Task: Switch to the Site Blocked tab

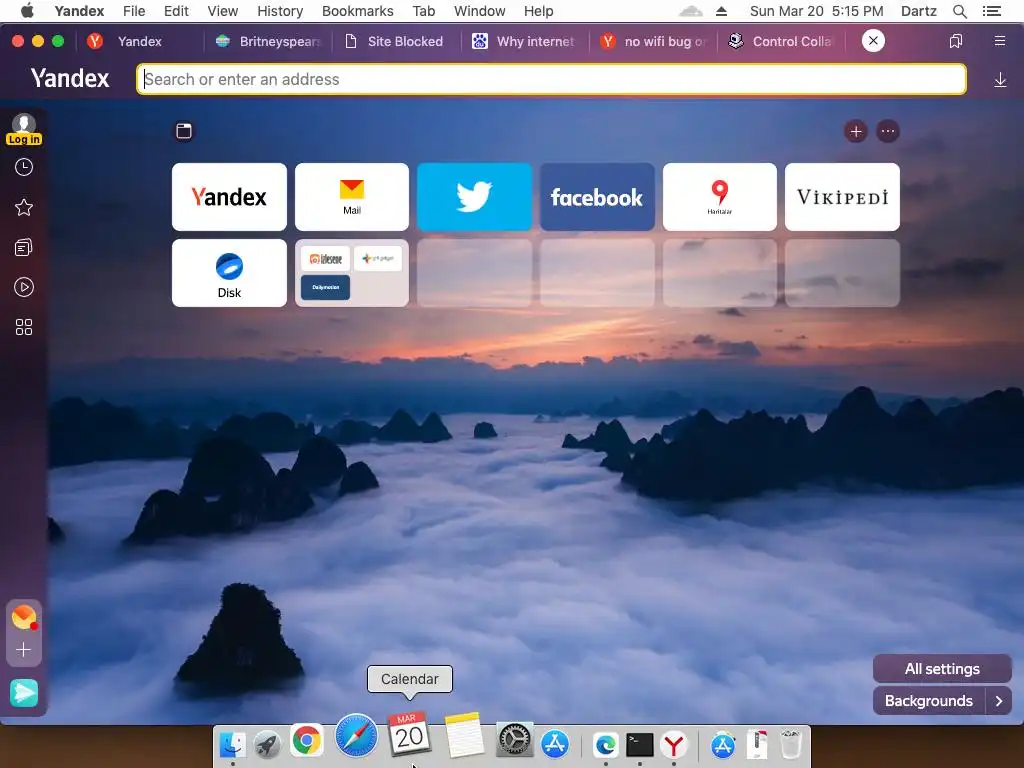Action: pyautogui.click(x=396, y=41)
